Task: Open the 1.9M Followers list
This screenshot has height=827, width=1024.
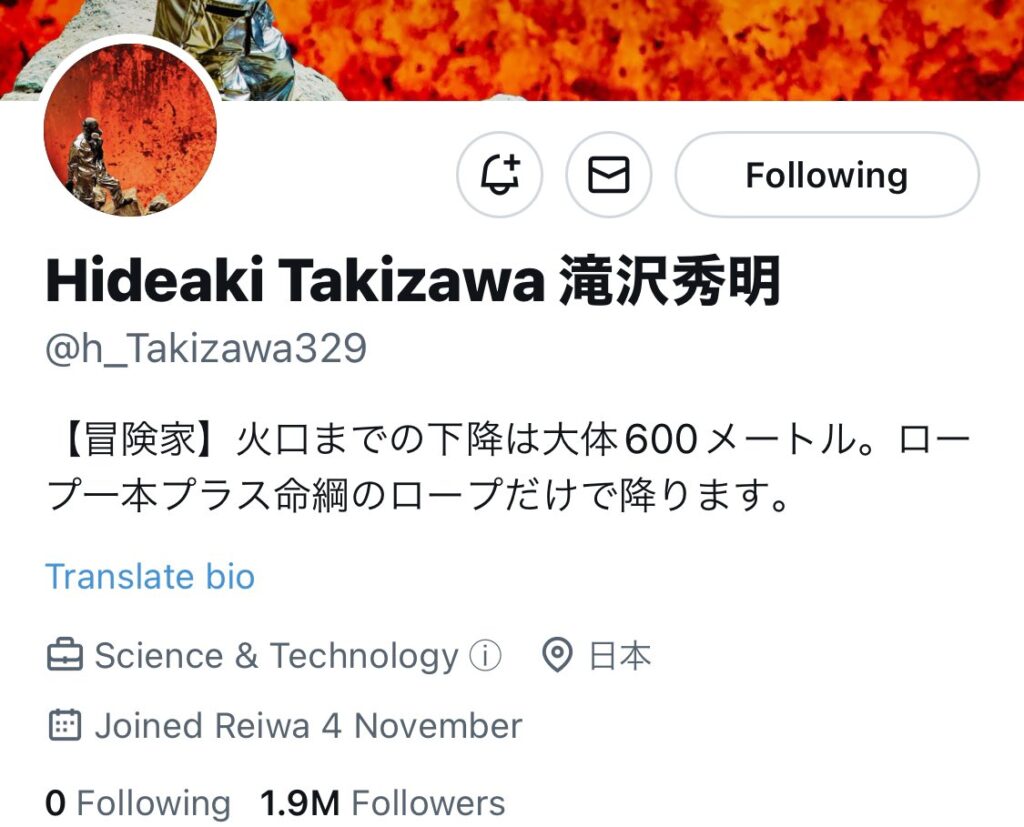Action: (383, 803)
